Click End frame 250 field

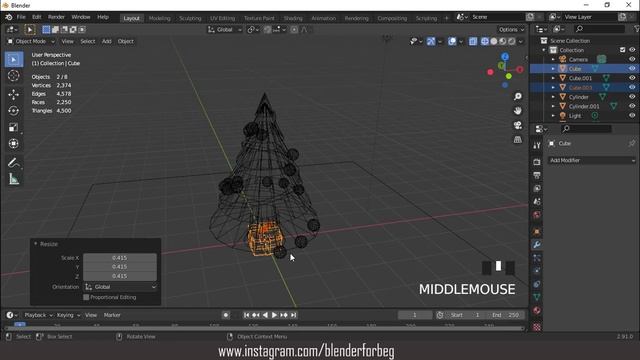point(506,315)
